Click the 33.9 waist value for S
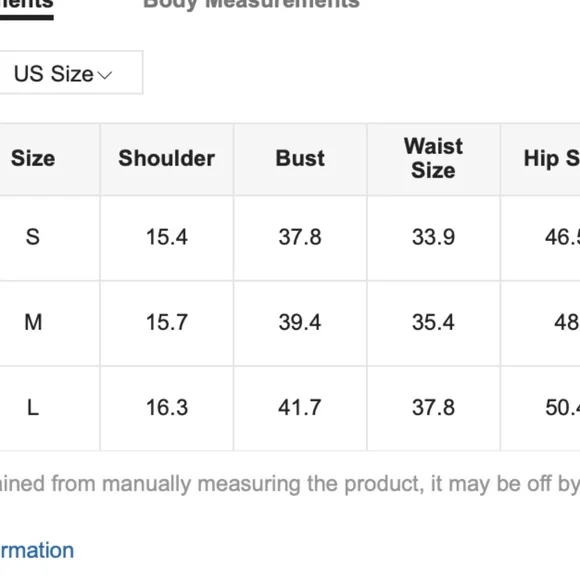Screen dimensions: 580x580 [434, 237]
